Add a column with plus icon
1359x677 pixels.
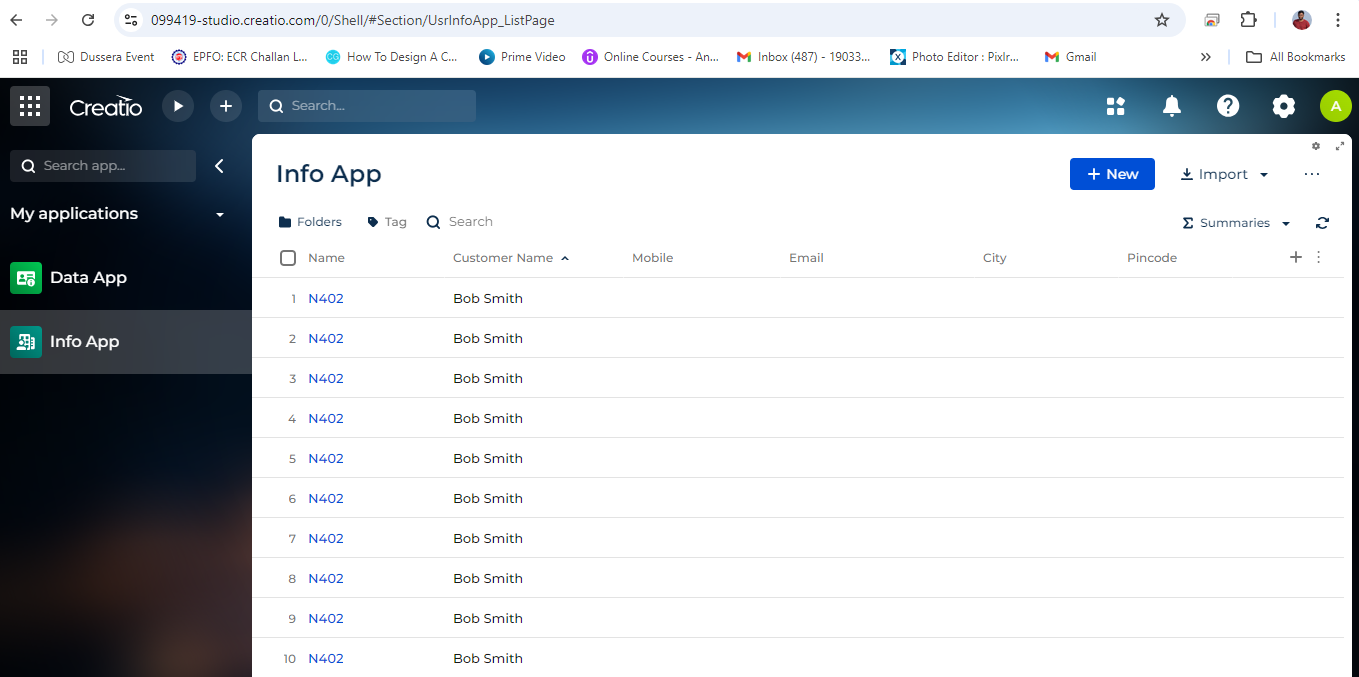click(x=1296, y=257)
